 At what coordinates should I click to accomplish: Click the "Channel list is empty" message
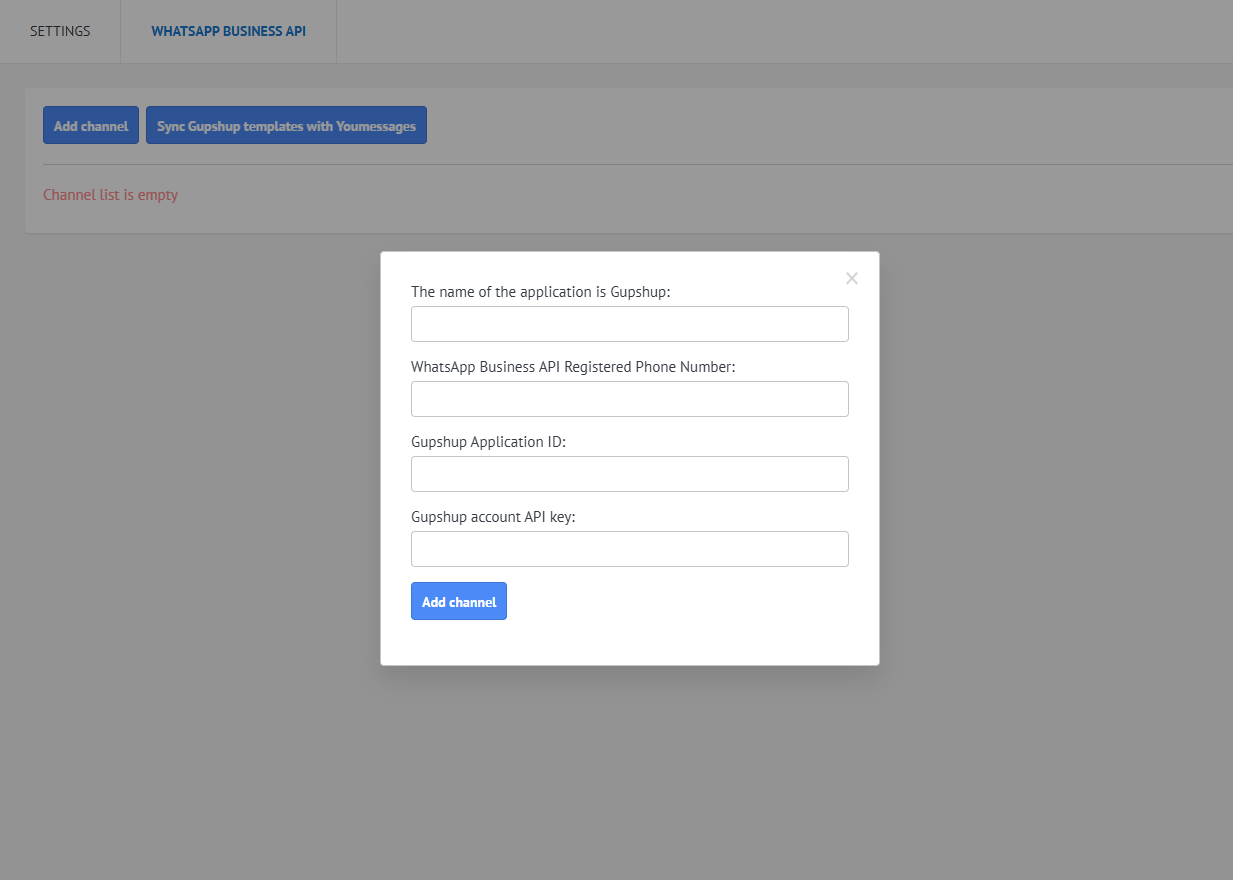[110, 195]
